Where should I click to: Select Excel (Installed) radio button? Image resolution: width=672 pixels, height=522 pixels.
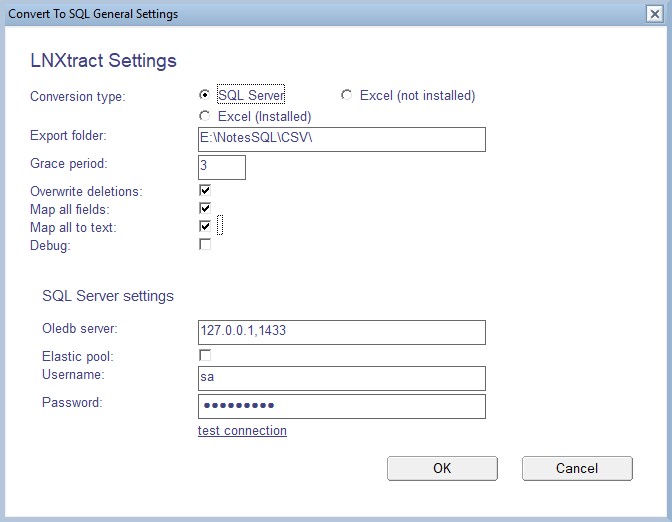pyautogui.click(x=205, y=116)
